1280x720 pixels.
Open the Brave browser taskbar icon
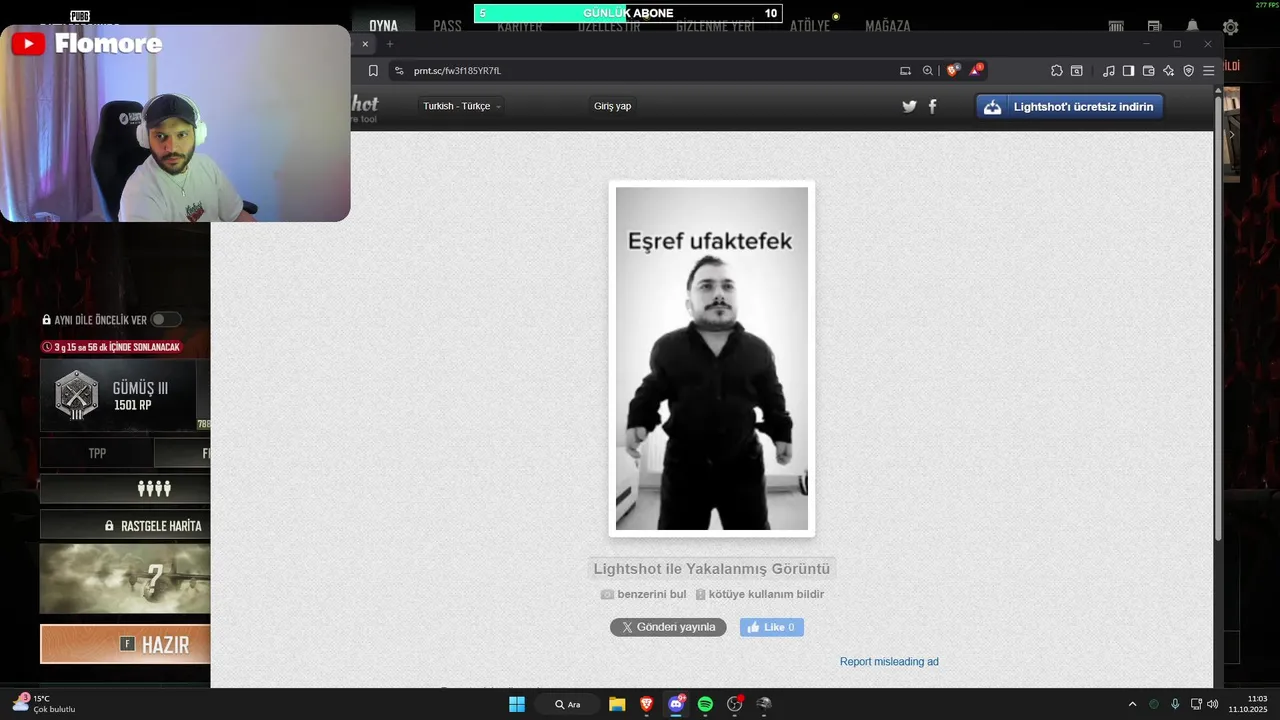click(646, 704)
